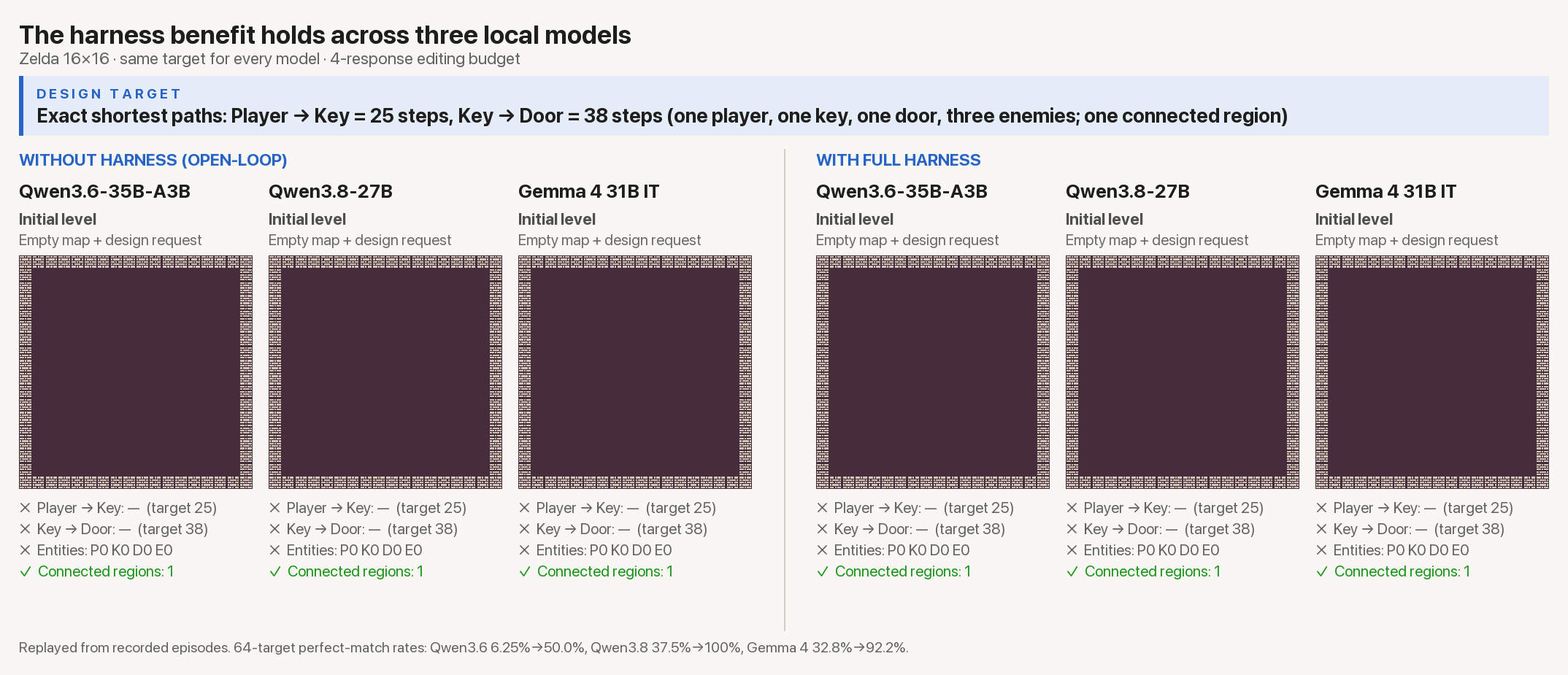The height and width of the screenshot is (675, 1568).
Task: Click the X icon beside 'Player → Key' under Without Harness Qwen3.6-35B-A3B
Action: pos(25,508)
